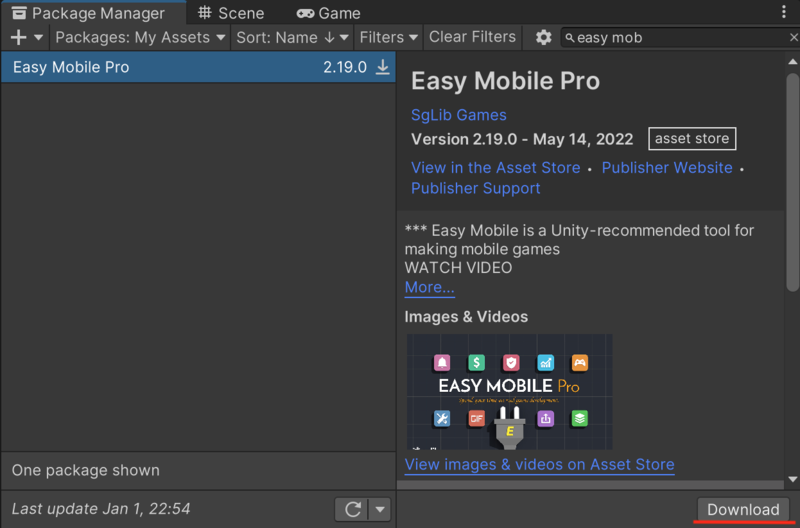
Task: Switch to the Scene tab
Action: point(231,13)
